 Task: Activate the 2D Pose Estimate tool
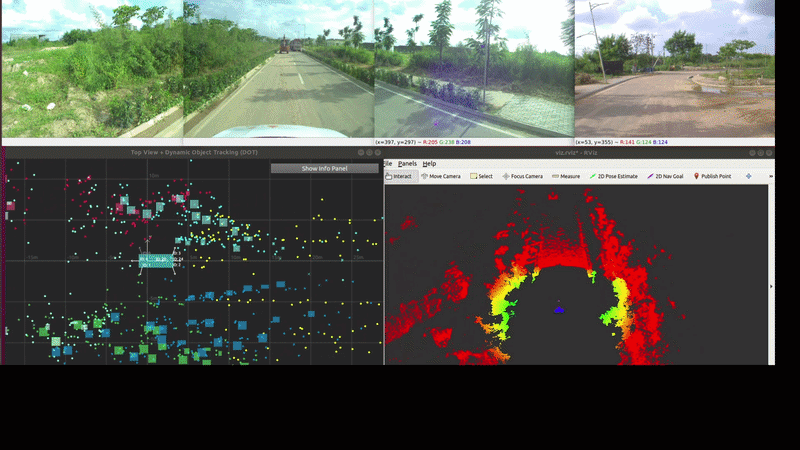coord(613,176)
